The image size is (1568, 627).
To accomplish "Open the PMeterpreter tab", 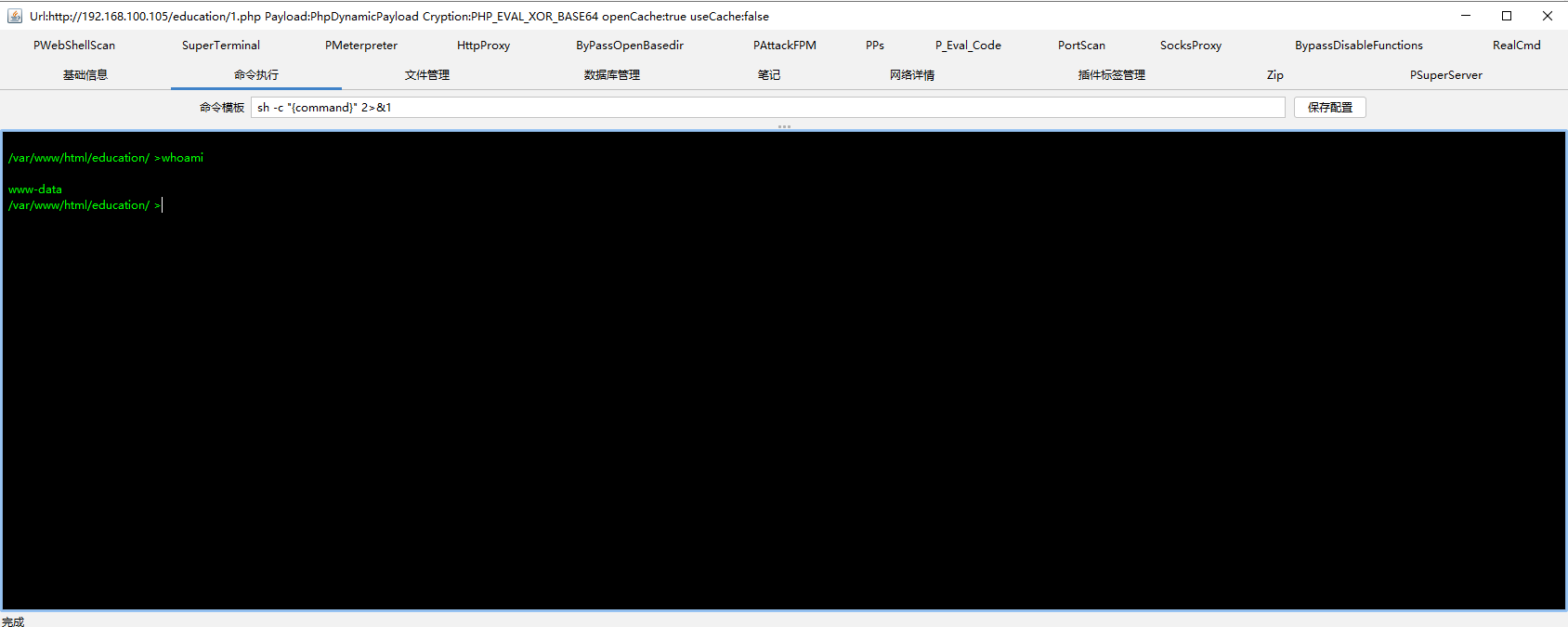I will [361, 45].
